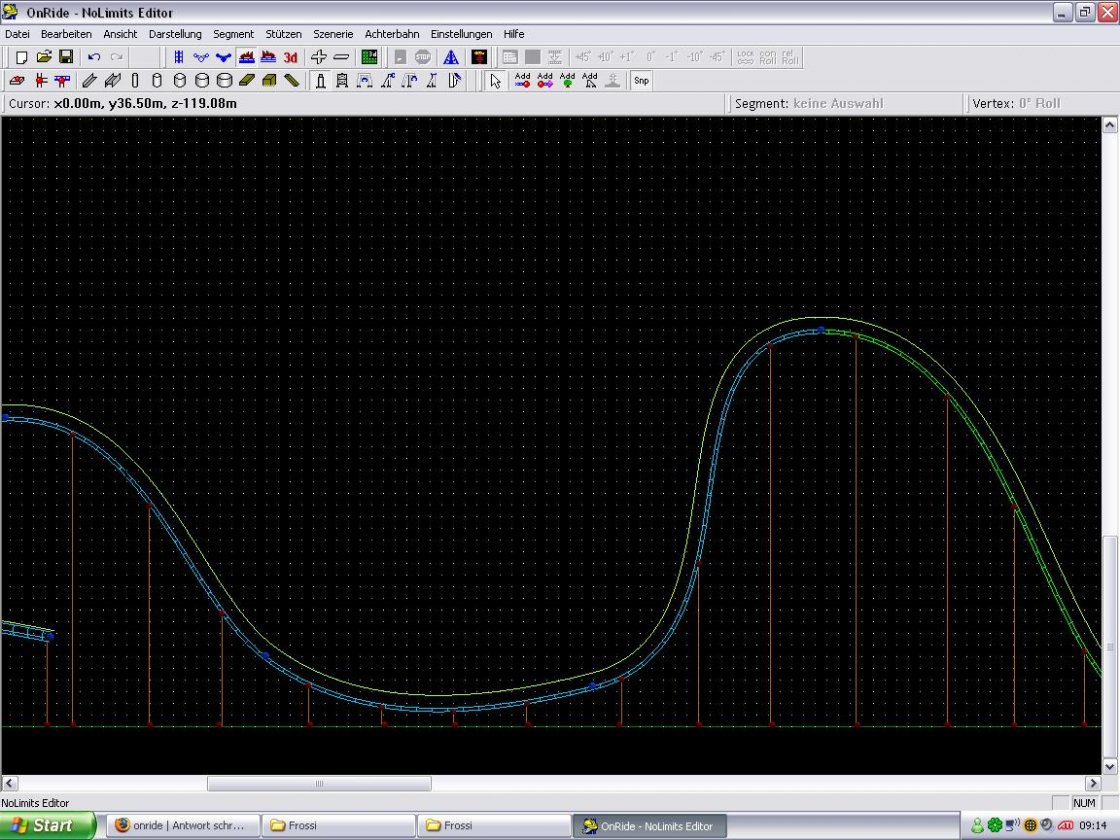This screenshot has width=1120, height=840.
Task: Open the Hilfe menu
Action: pyautogui.click(x=514, y=34)
